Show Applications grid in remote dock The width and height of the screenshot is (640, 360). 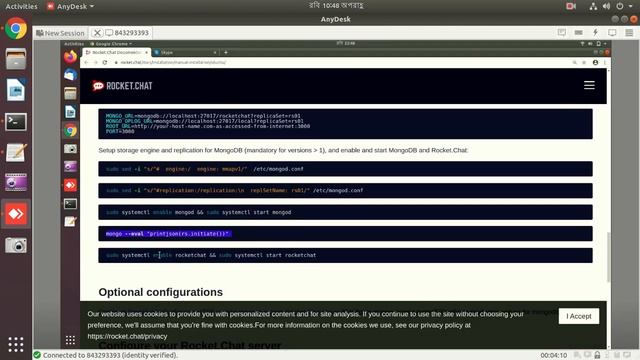70,340
